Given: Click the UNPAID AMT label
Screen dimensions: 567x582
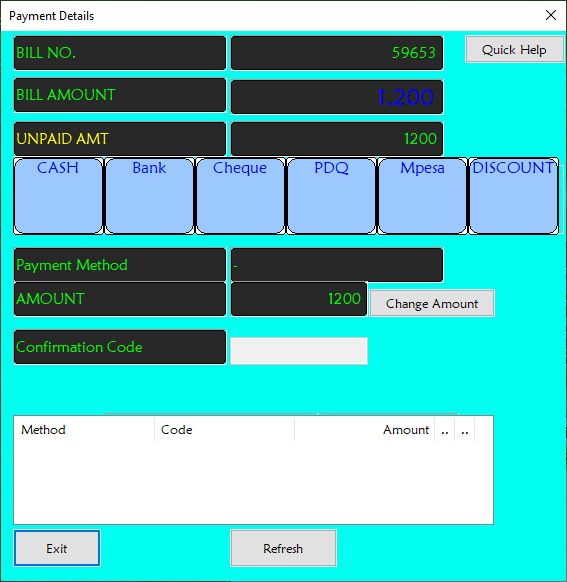Looking at the screenshot, I should pyautogui.click(x=120, y=139).
